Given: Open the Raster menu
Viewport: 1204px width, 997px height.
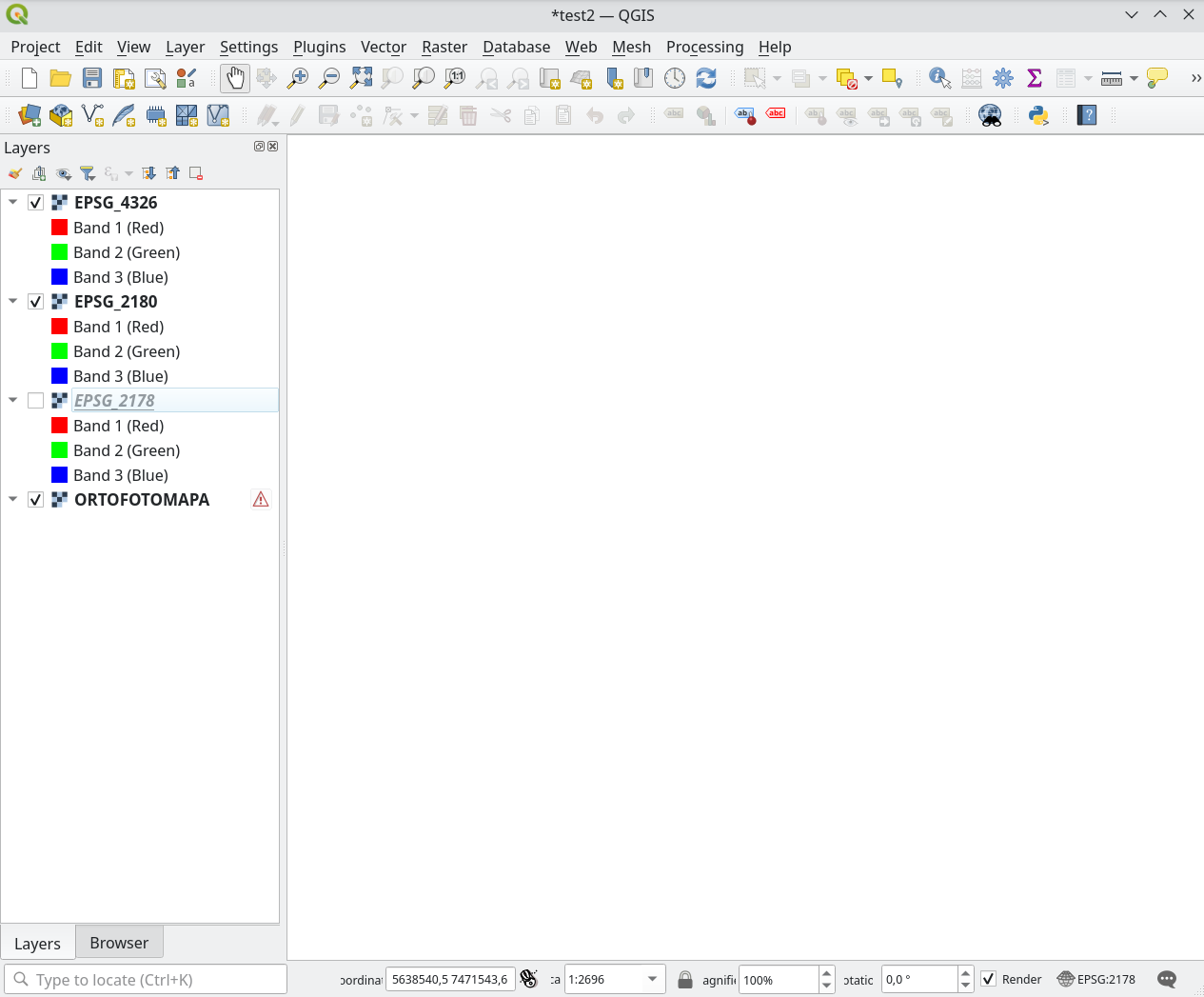Looking at the screenshot, I should [444, 47].
